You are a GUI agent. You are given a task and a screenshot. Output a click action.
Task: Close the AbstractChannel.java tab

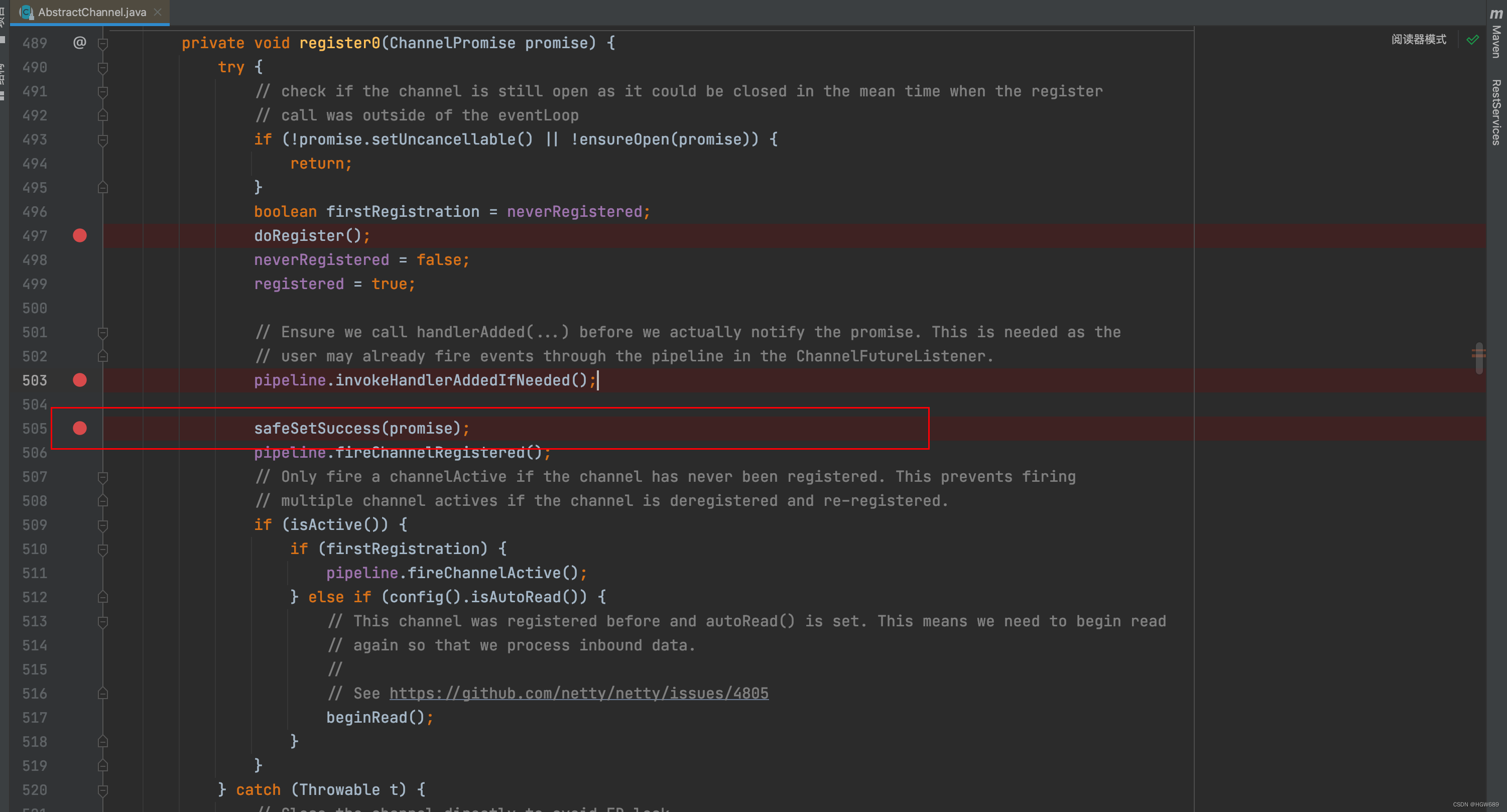[157, 12]
